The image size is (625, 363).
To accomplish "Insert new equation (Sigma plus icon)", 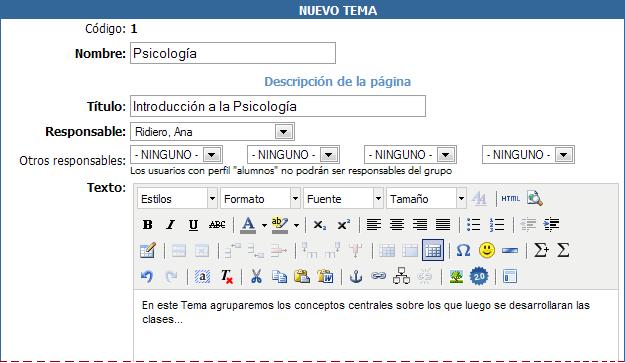I will [x=541, y=251].
